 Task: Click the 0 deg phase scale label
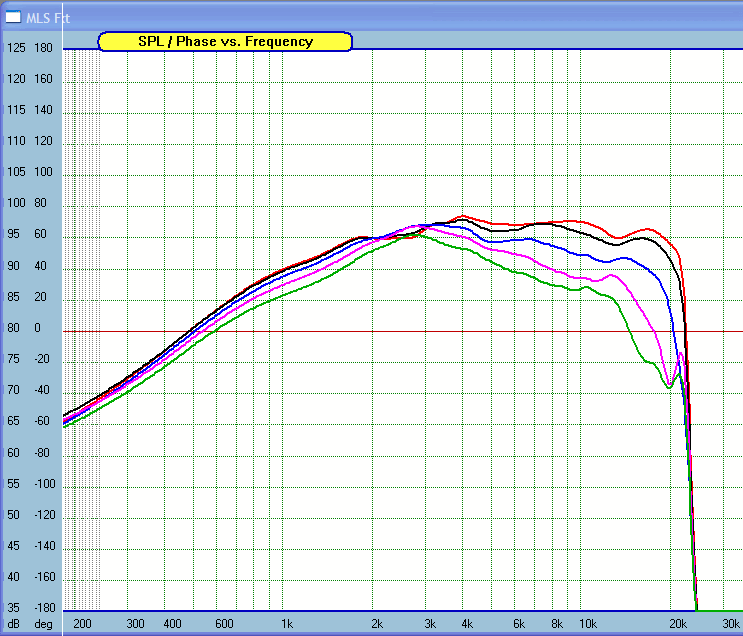37,328
